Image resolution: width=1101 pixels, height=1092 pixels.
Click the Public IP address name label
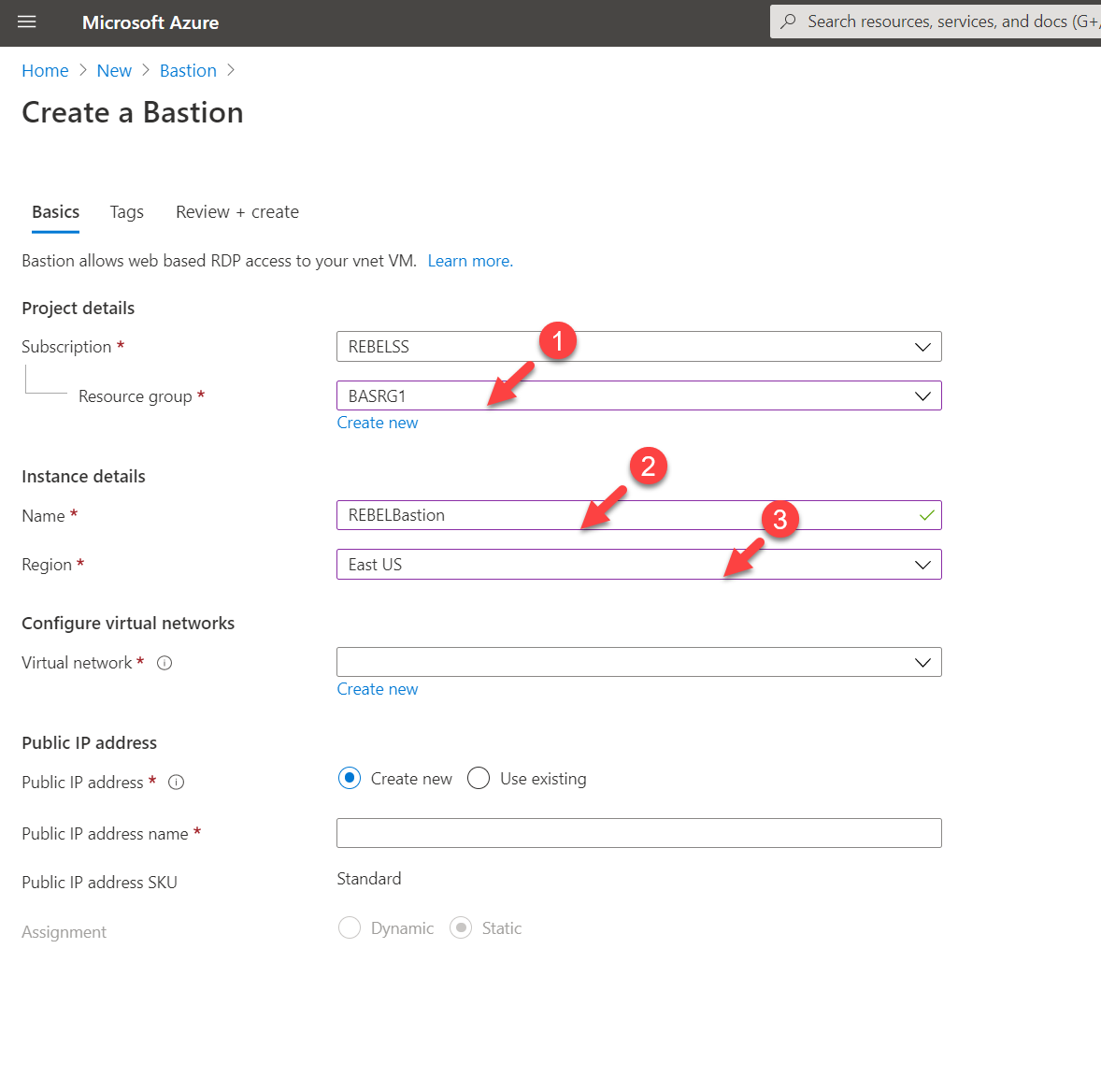coord(106,834)
